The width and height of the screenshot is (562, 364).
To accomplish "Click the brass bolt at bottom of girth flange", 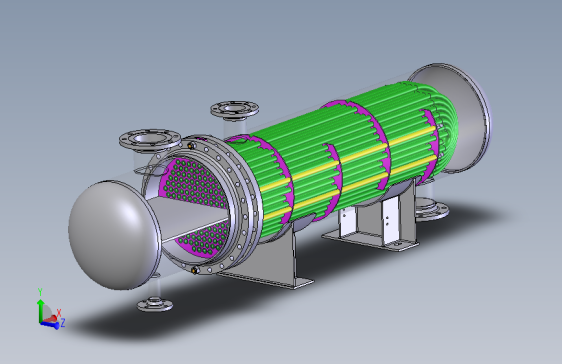I will pyautogui.click(x=195, y=270).
